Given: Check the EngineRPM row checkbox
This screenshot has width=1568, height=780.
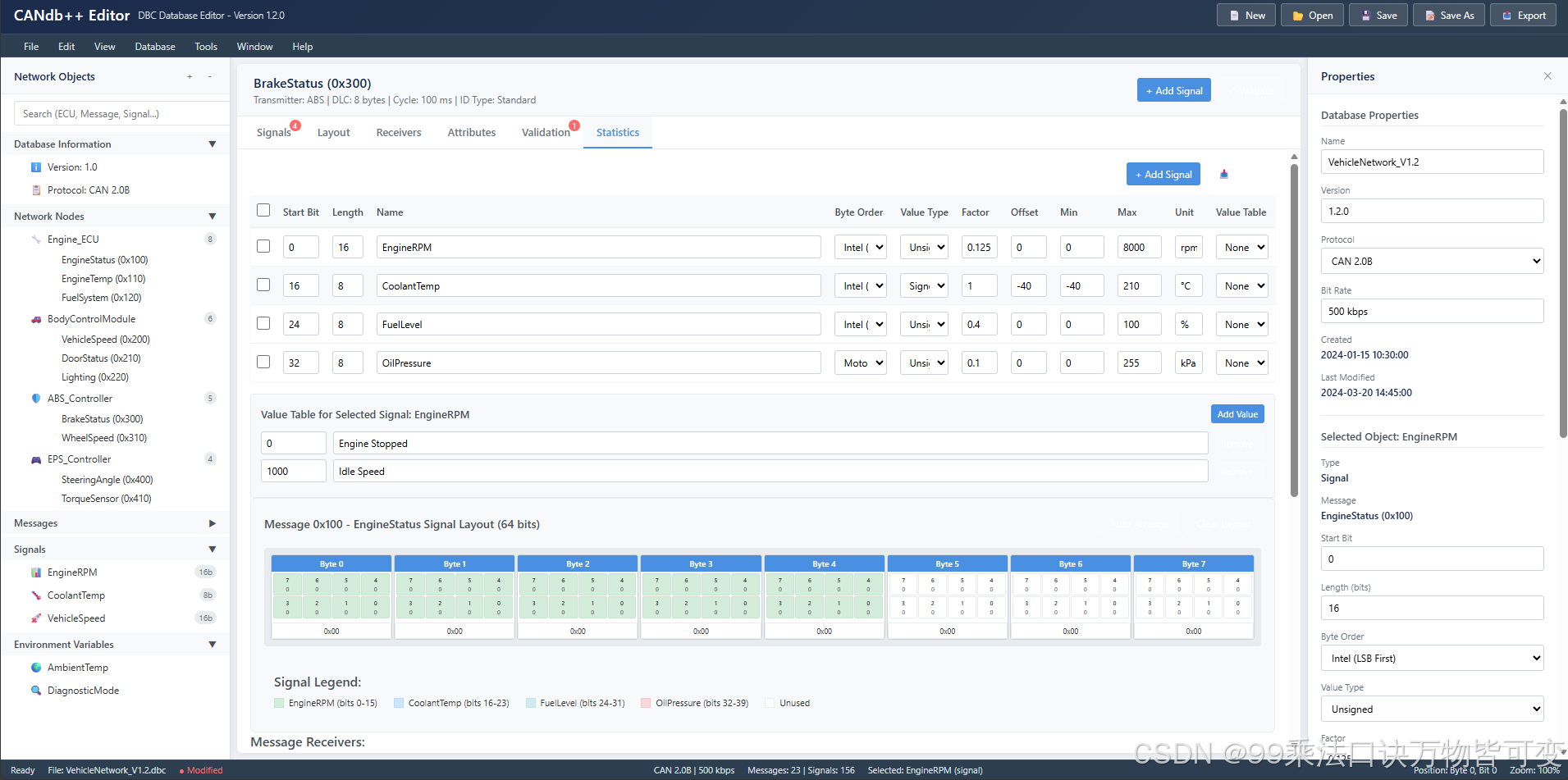Looking at the screenshot, I should tap(263, 246).
